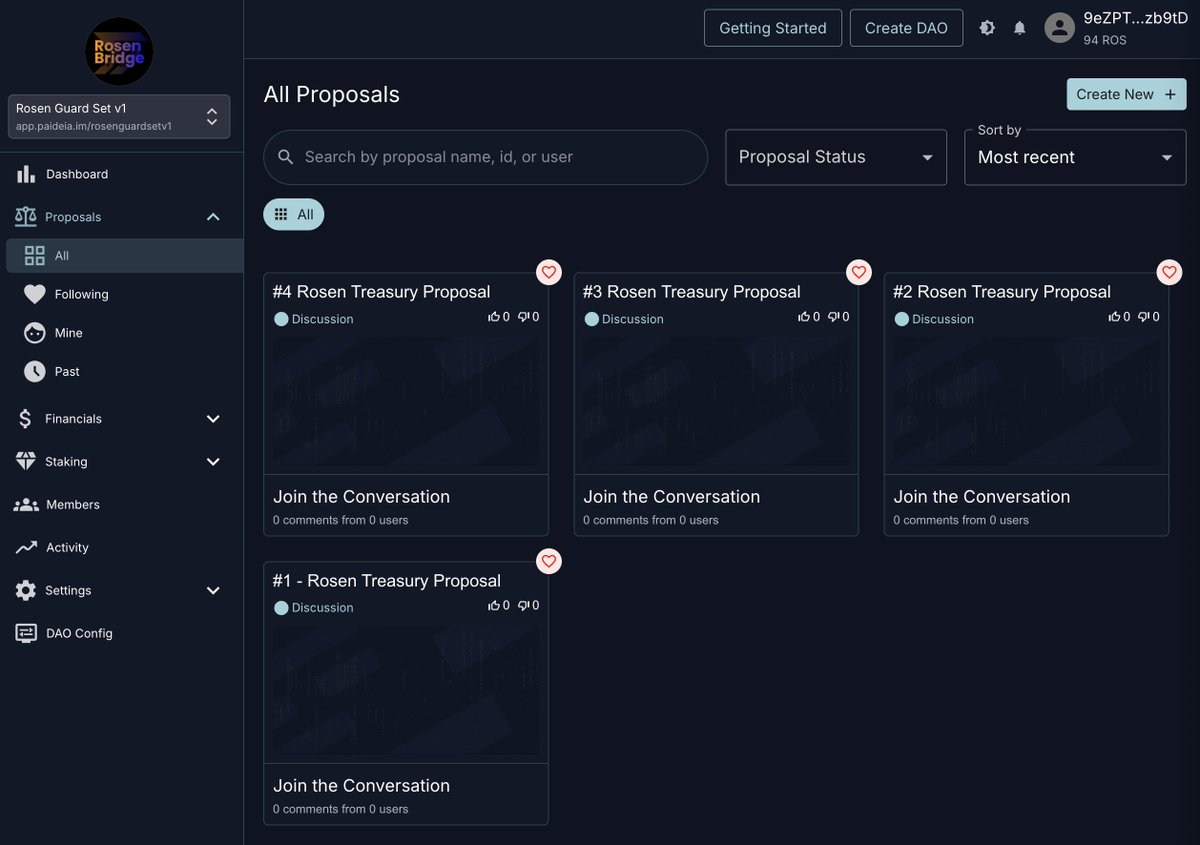Open the user avatar account menu
Viewport: 1200px width, 845px height.
1060,28
